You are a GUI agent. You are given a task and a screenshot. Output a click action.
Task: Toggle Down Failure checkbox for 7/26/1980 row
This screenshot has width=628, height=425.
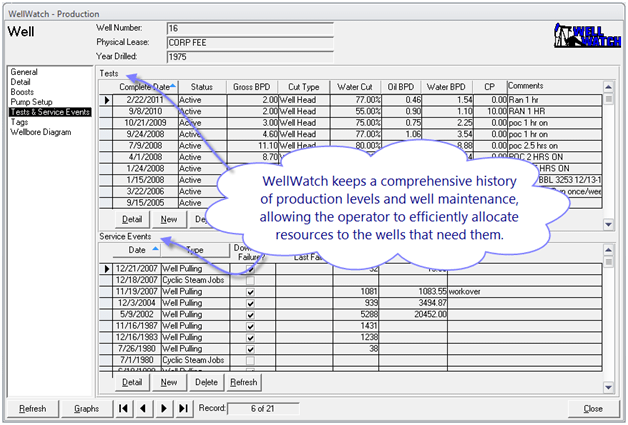[x=250, y=349]
